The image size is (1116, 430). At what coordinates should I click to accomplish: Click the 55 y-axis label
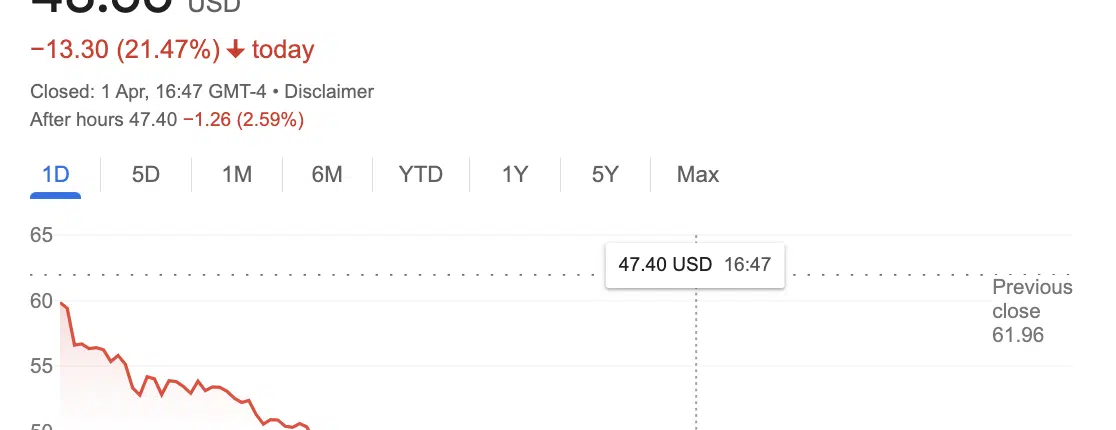pyautogui.click(x=42, y=367)
